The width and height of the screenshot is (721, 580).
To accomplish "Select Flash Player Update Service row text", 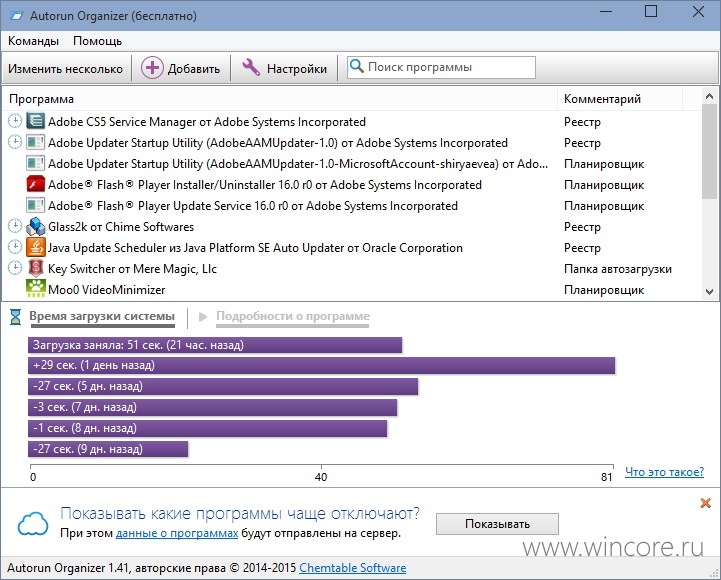I will [253, 206].
